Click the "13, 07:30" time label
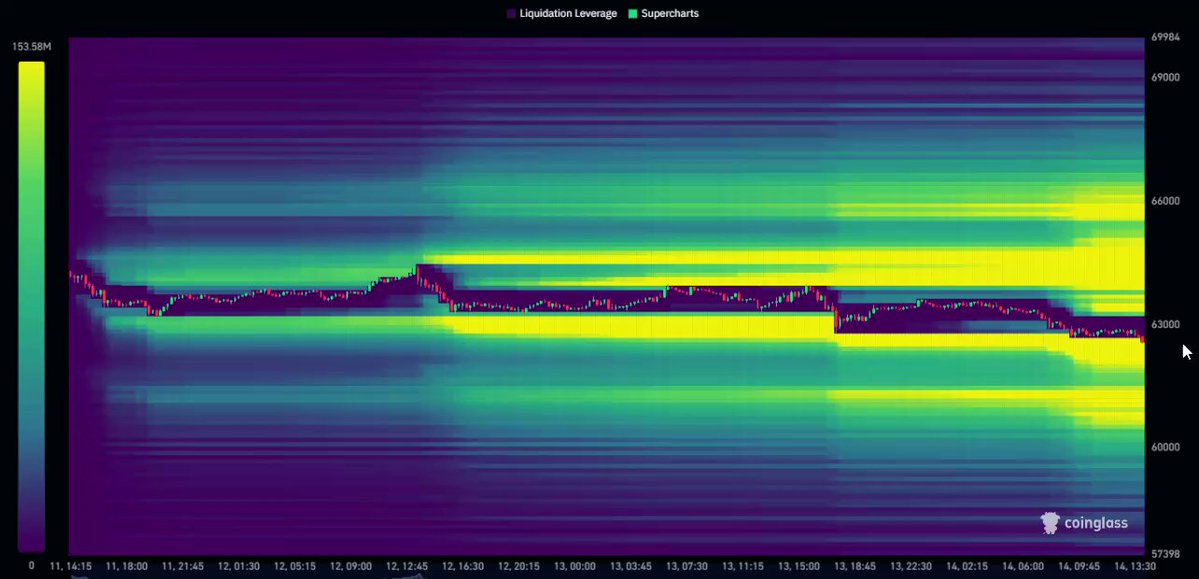This screenshot has height=579, width=1199. pos(687,567)
